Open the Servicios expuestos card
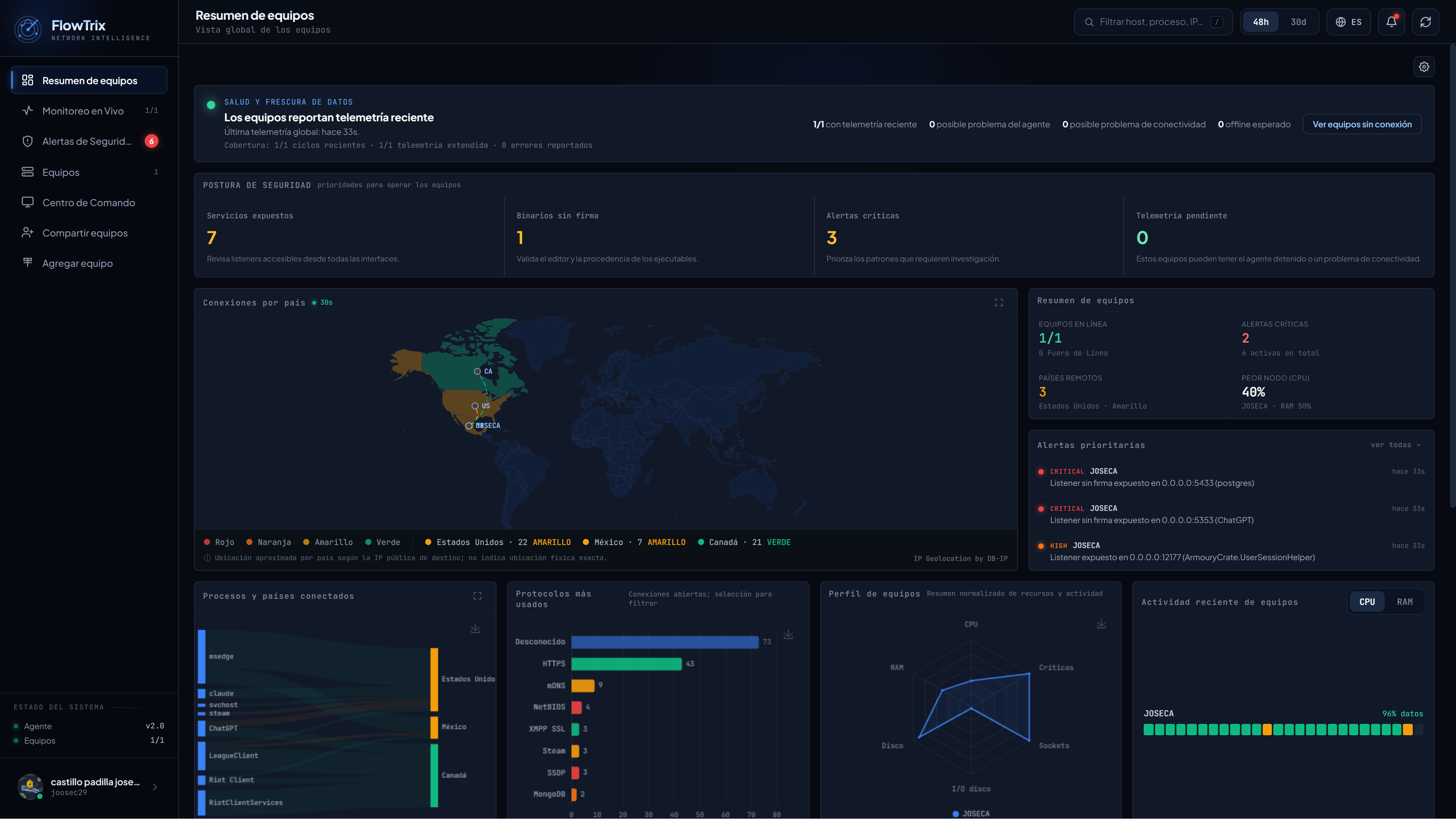This screenshot has width=1456, height=819. (349, 237)
